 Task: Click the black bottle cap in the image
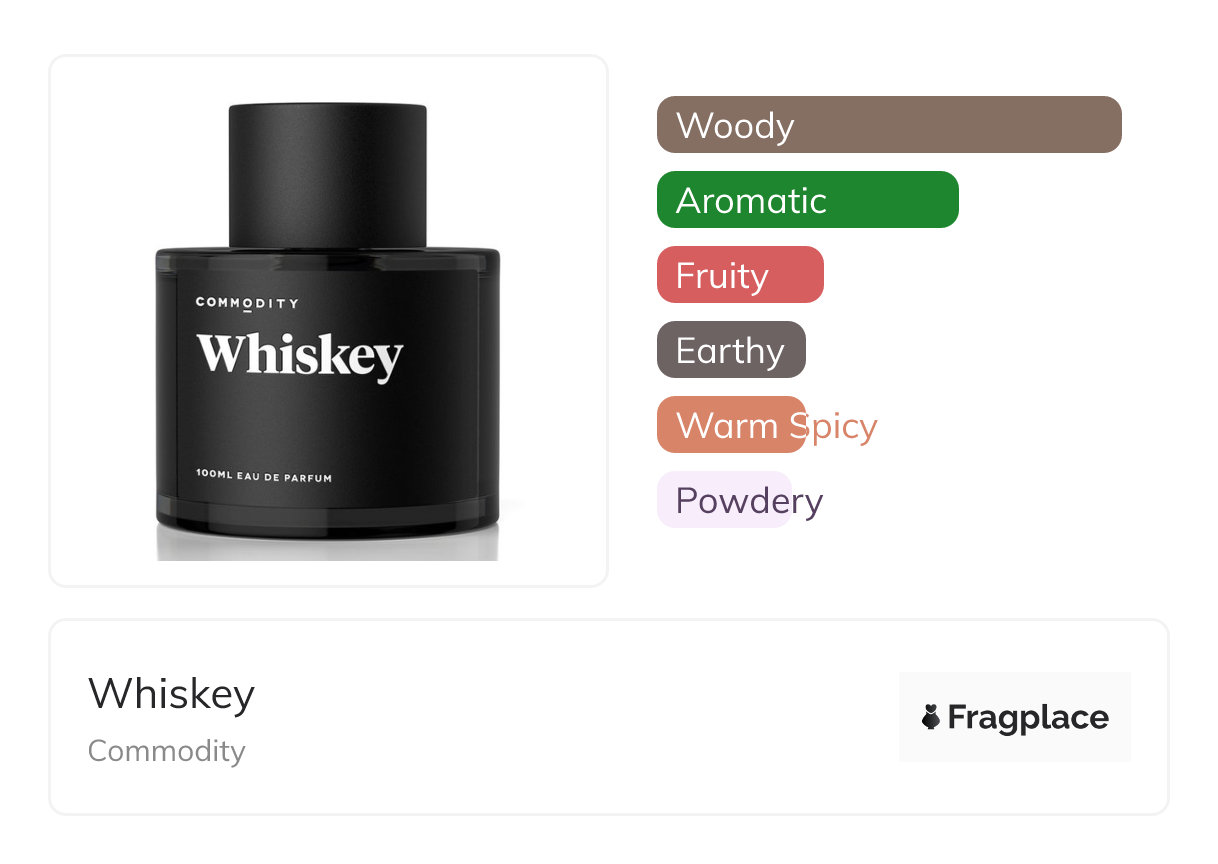point(328,175)
